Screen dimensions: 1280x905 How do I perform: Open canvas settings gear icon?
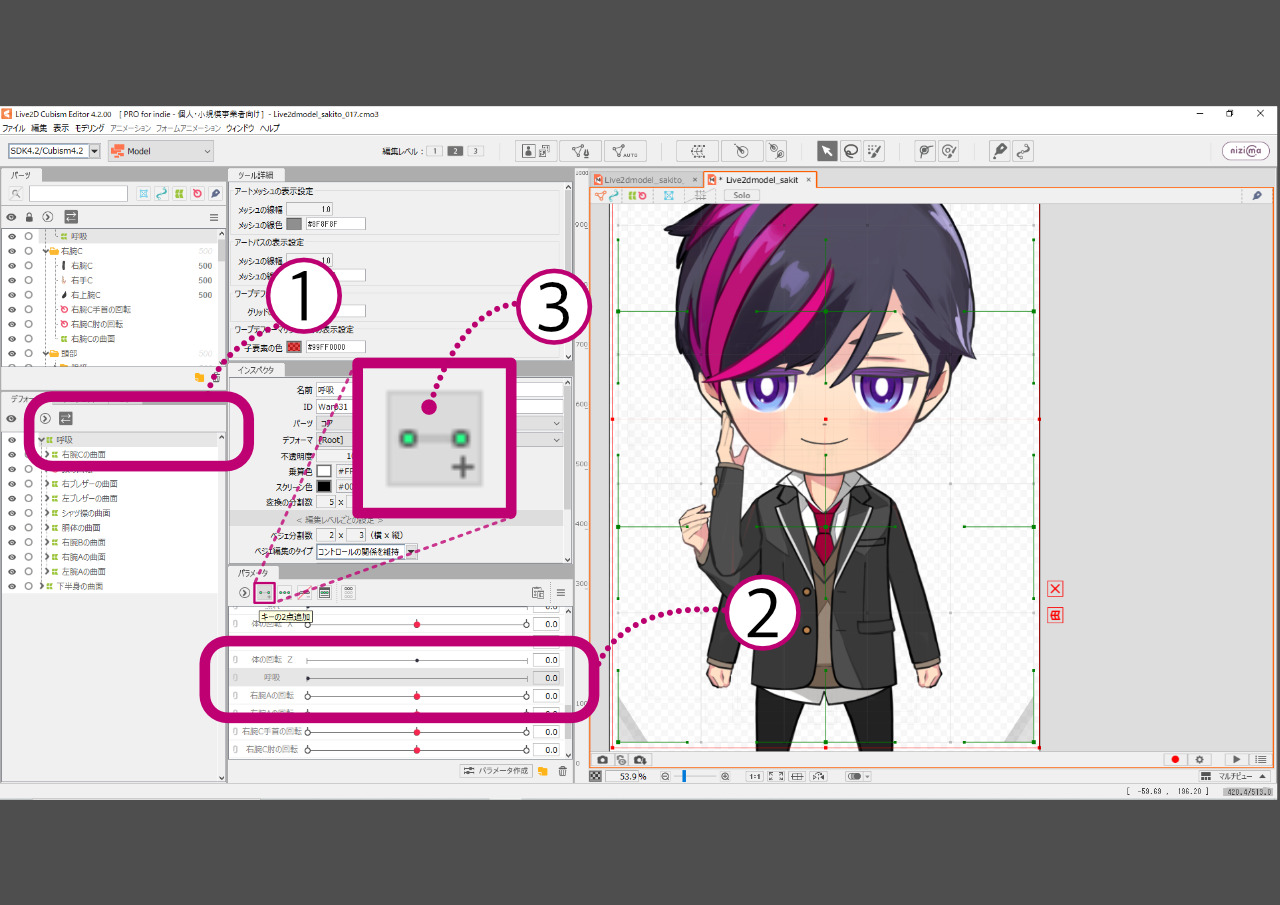click(1200, 760)
